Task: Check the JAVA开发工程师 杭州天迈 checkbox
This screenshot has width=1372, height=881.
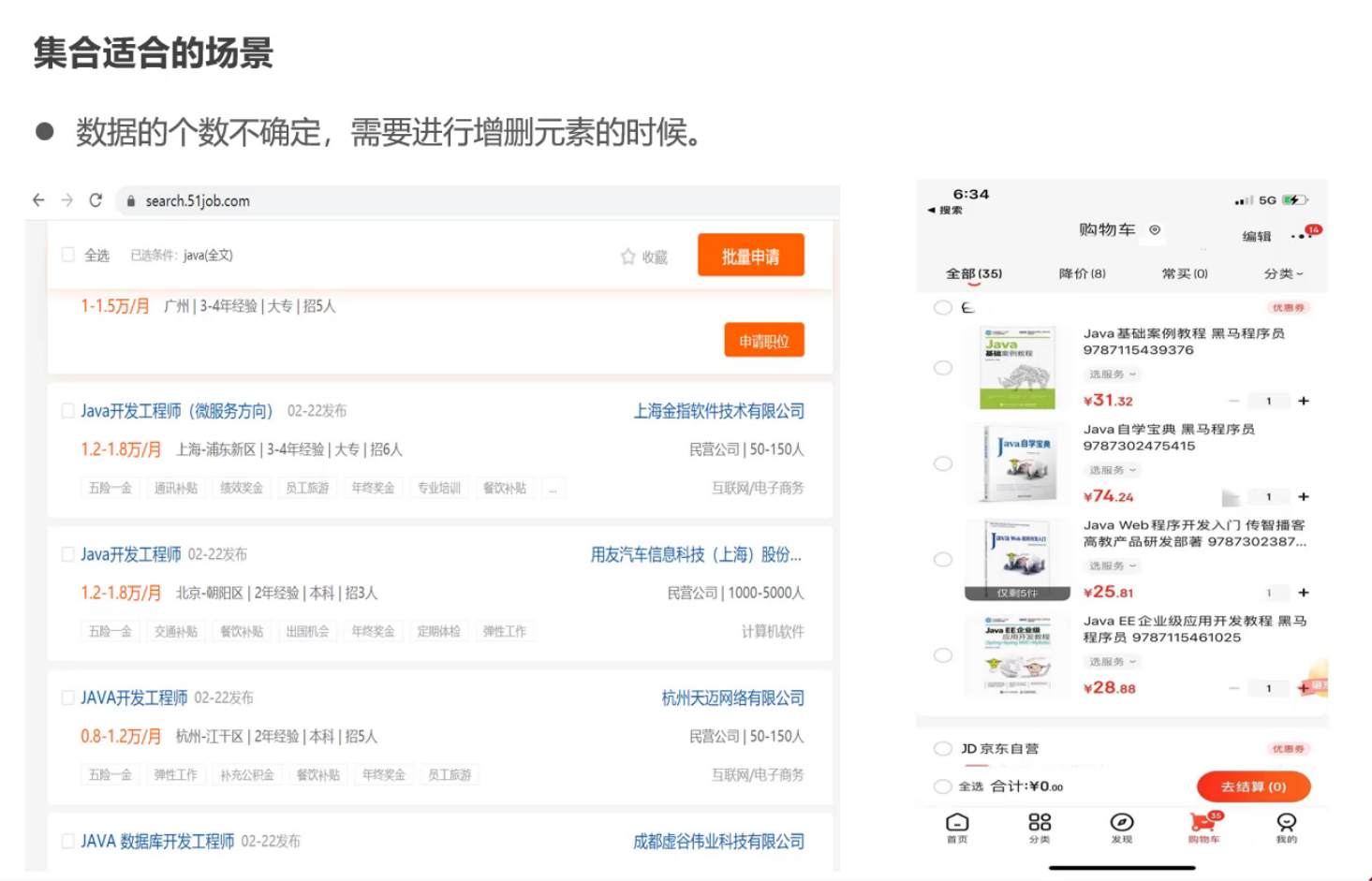Action: click(x=67, y=697)
